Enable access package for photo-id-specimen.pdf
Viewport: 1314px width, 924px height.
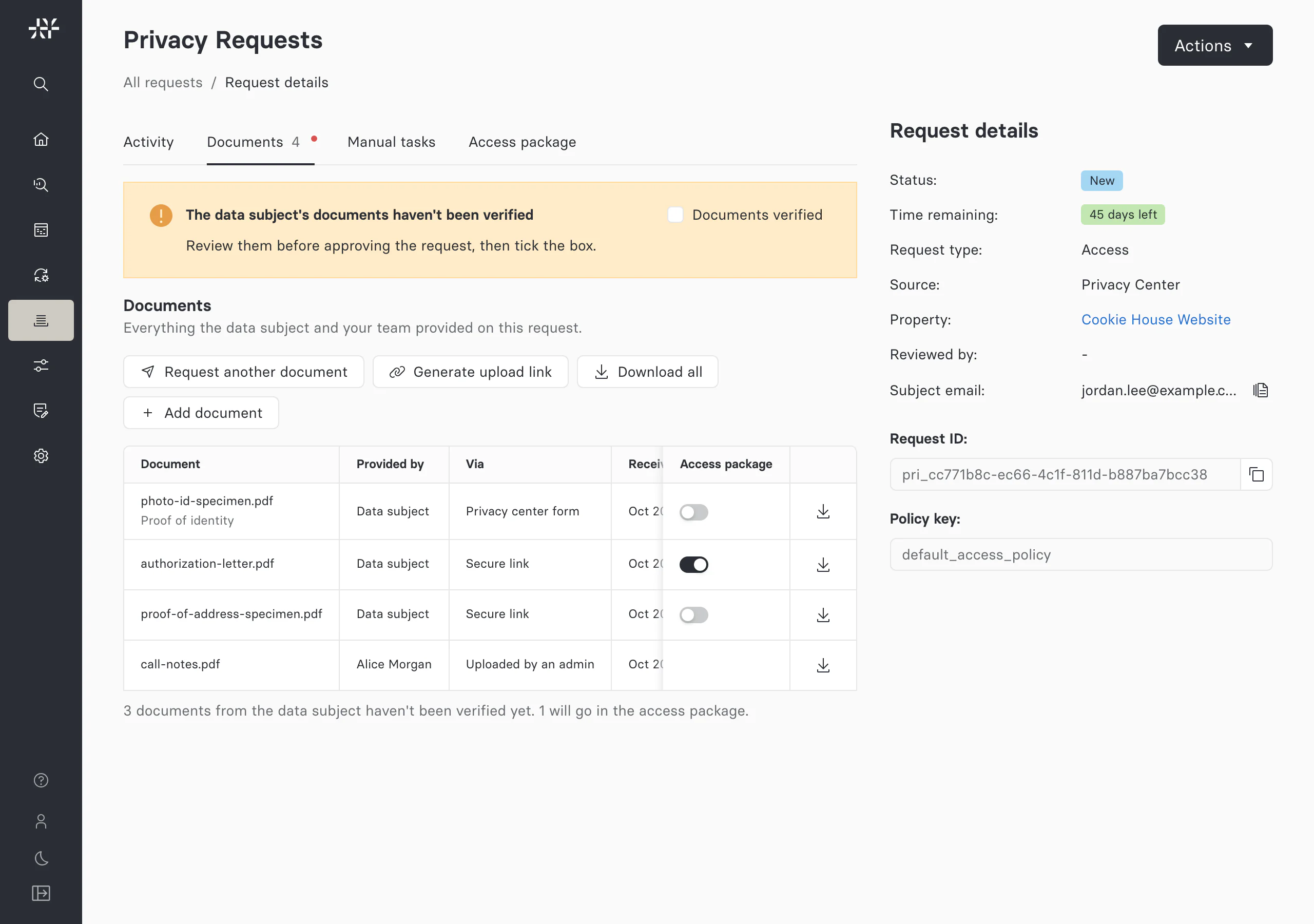693,512
